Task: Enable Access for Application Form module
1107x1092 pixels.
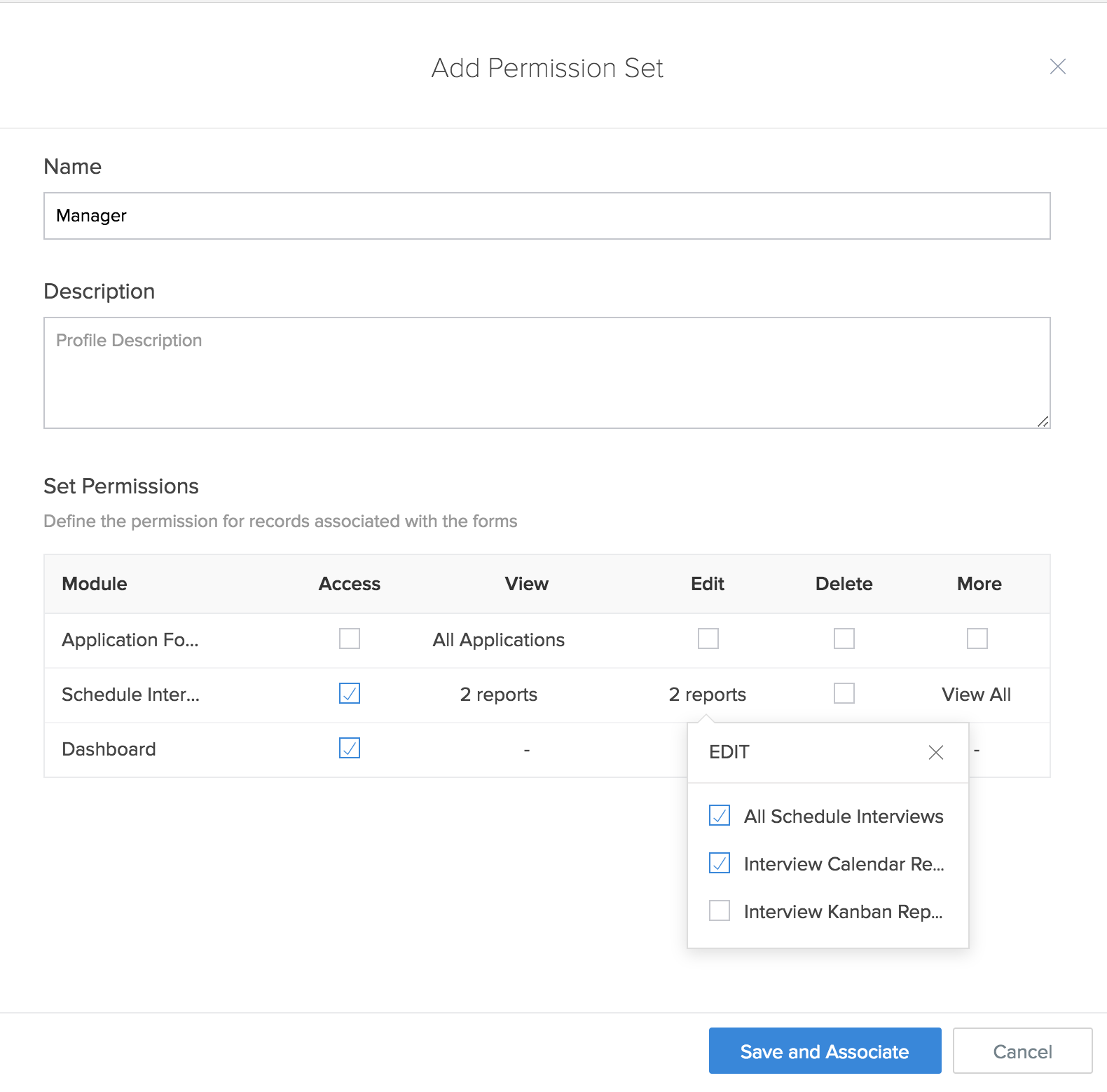Action: 350,639
